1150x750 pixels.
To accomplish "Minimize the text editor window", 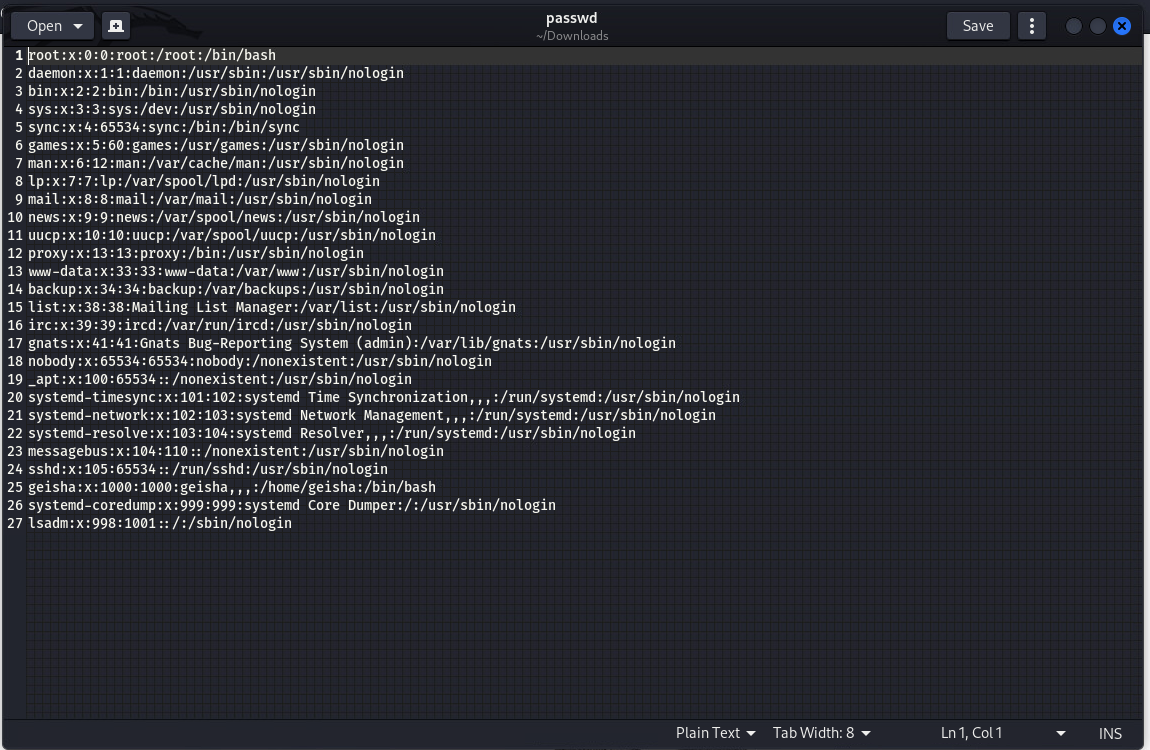I will coord(1073,26).
